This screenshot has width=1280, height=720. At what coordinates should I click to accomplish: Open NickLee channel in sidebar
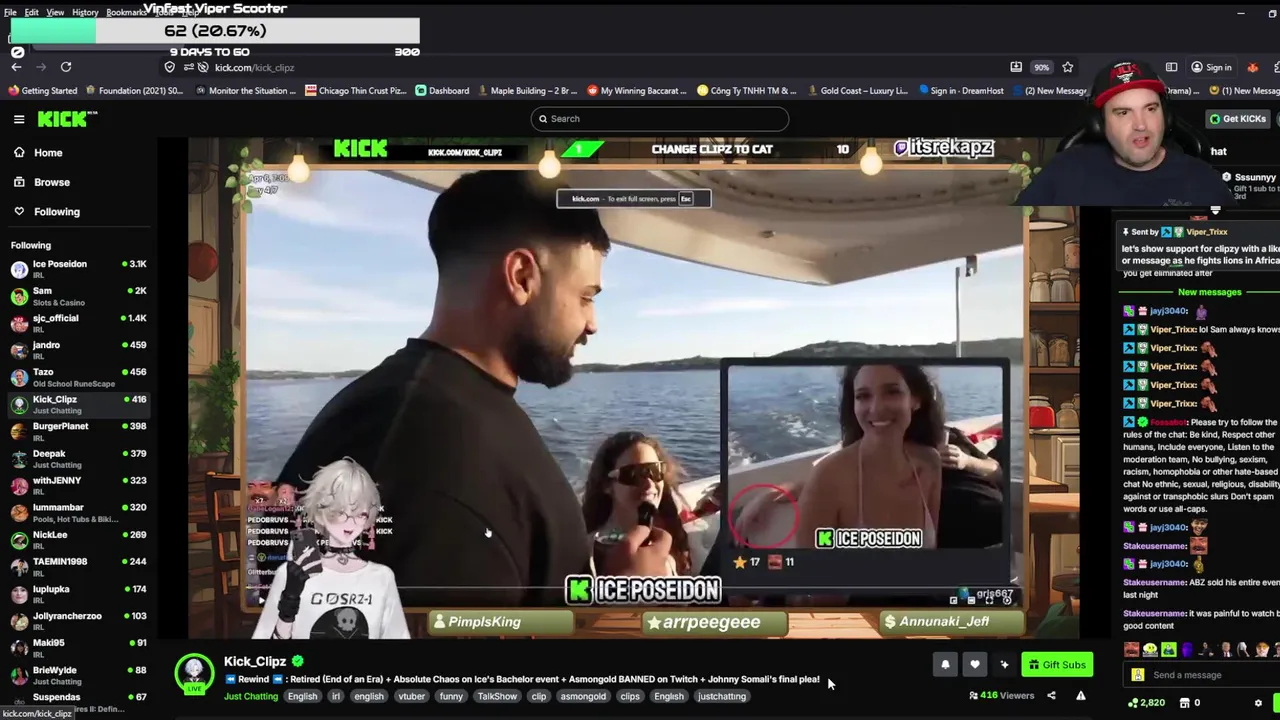78,539
